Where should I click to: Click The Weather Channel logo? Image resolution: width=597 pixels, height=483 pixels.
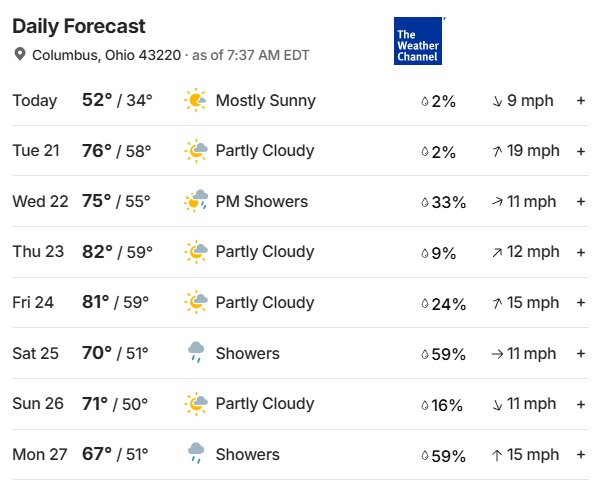click(418, 41)
